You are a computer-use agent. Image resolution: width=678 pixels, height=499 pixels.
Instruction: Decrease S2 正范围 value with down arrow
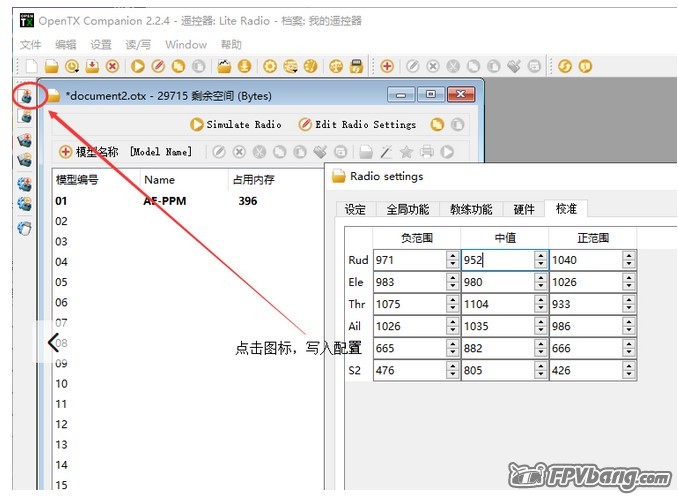click(629, 375)
